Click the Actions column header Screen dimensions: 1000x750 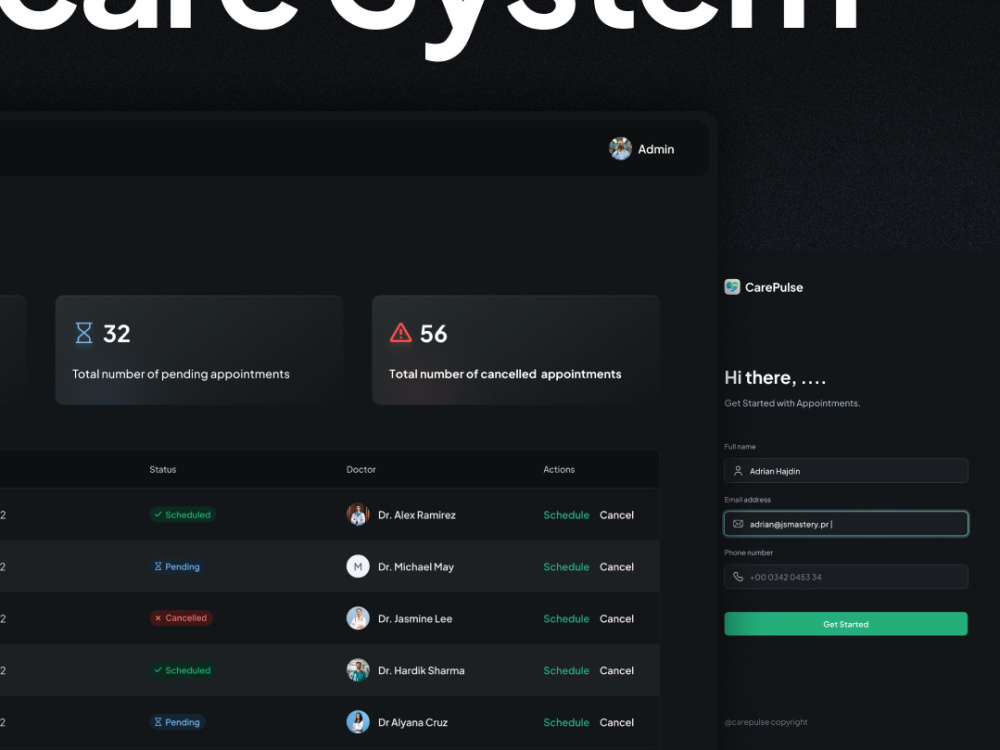pyautogui.click(x=559, y=469)
